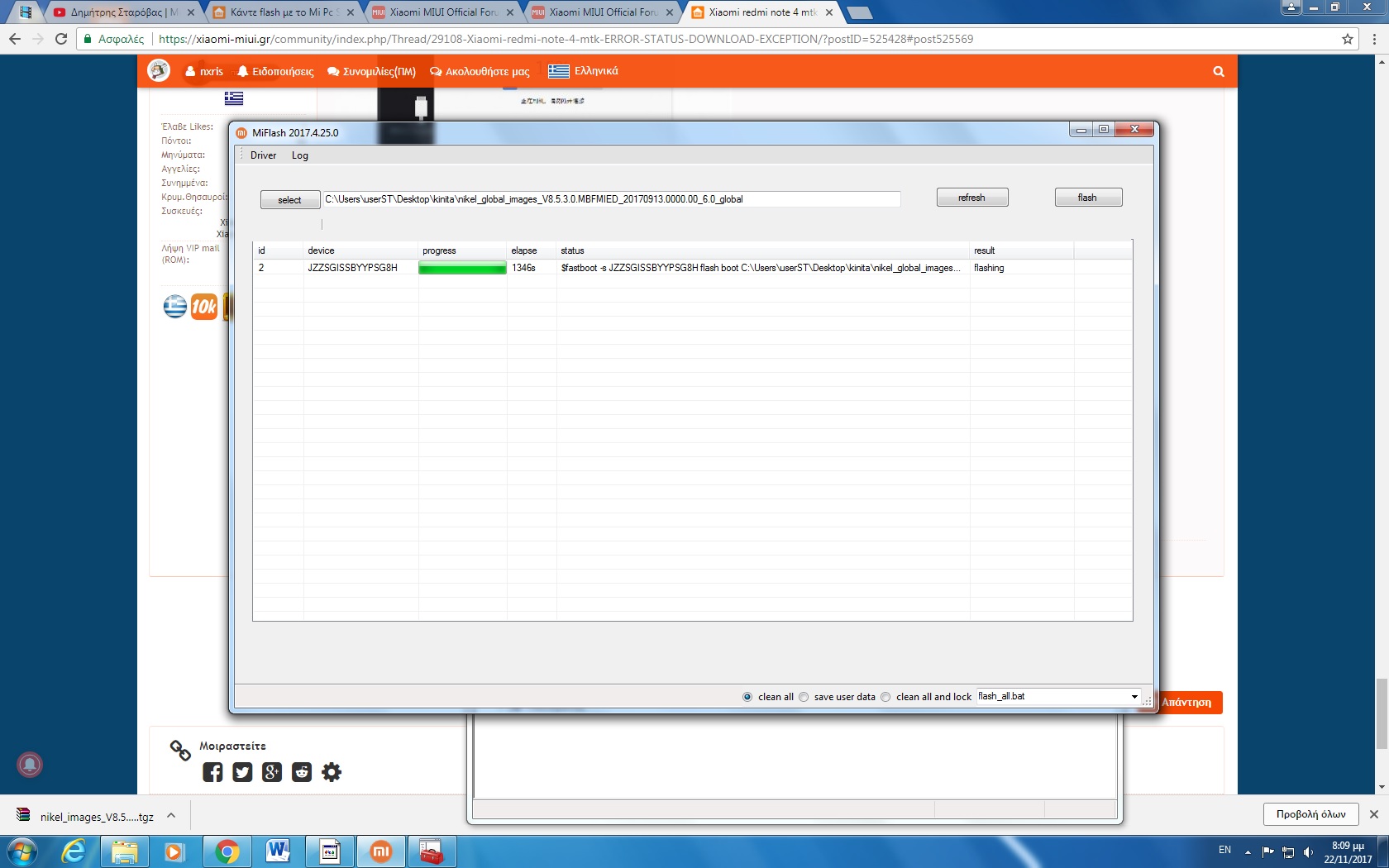Open the Συνομιλίες(ΠΜ) conversations menu

(x=371, y=71)
